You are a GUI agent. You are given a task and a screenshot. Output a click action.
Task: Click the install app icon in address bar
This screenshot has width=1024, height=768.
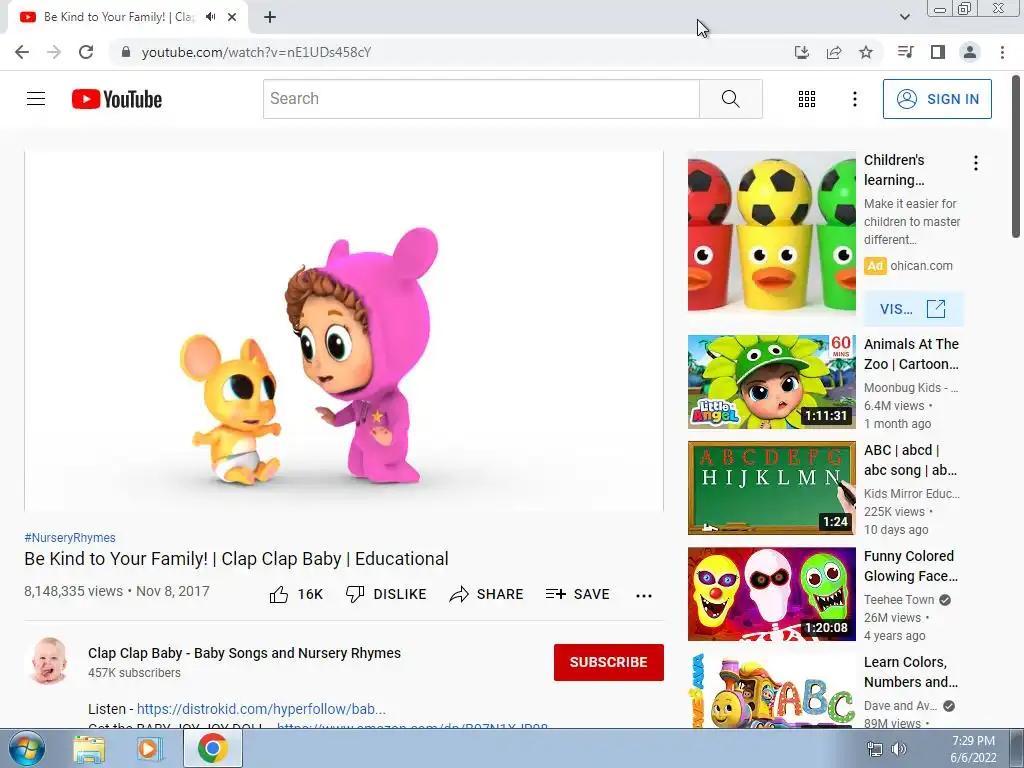802,52
